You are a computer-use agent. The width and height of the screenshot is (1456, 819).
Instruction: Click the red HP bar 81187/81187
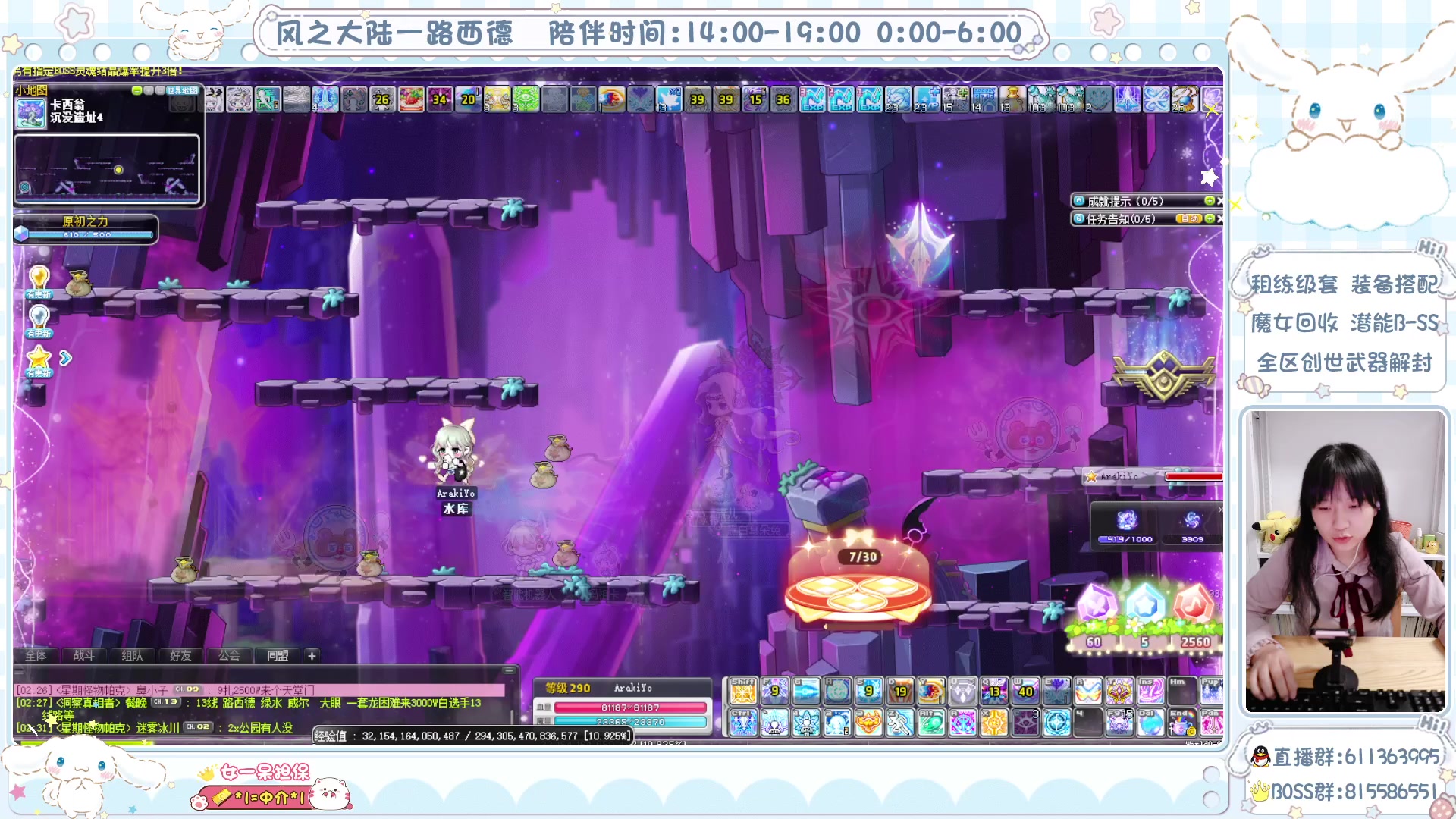coord(630,708)
